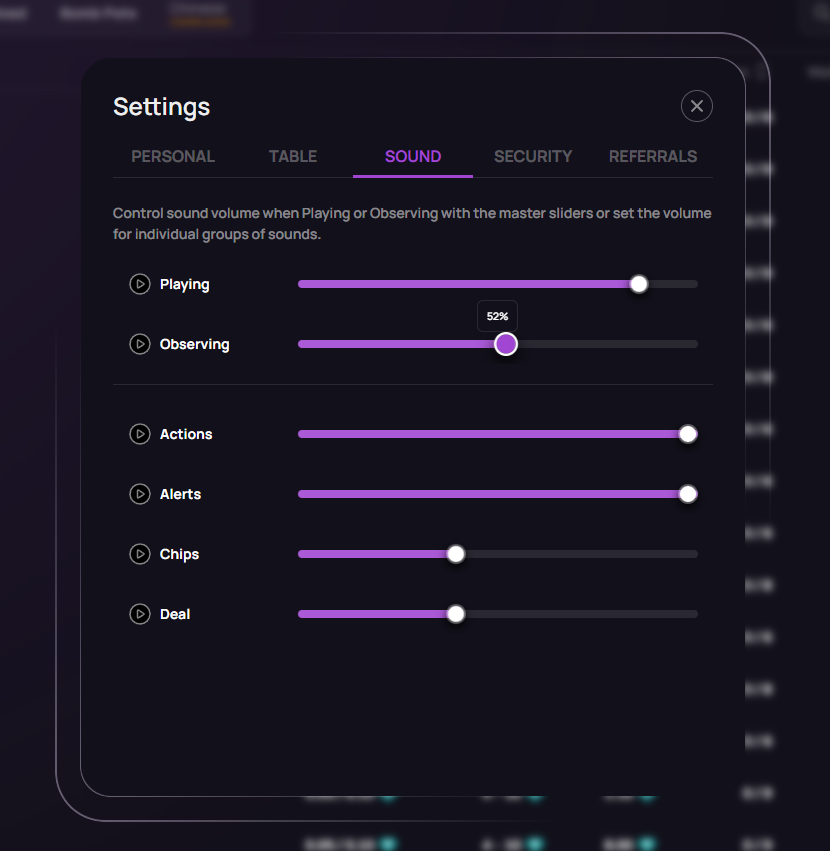Preview the Deal sound
Image resolution: width=830 pixels, height=851 pixels.
[140, 614]
